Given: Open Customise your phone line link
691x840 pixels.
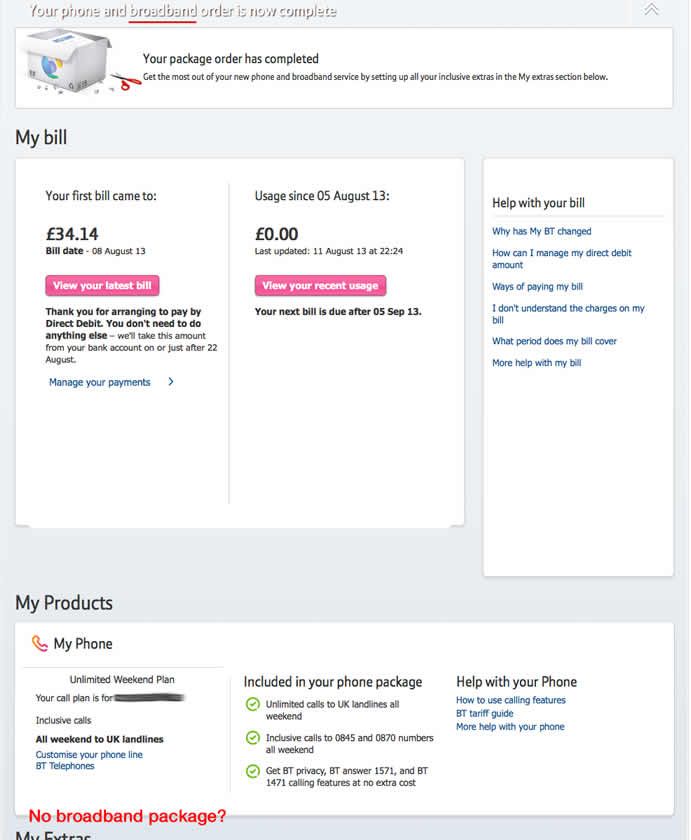Looking at the screenshot, I should [89, 754].
